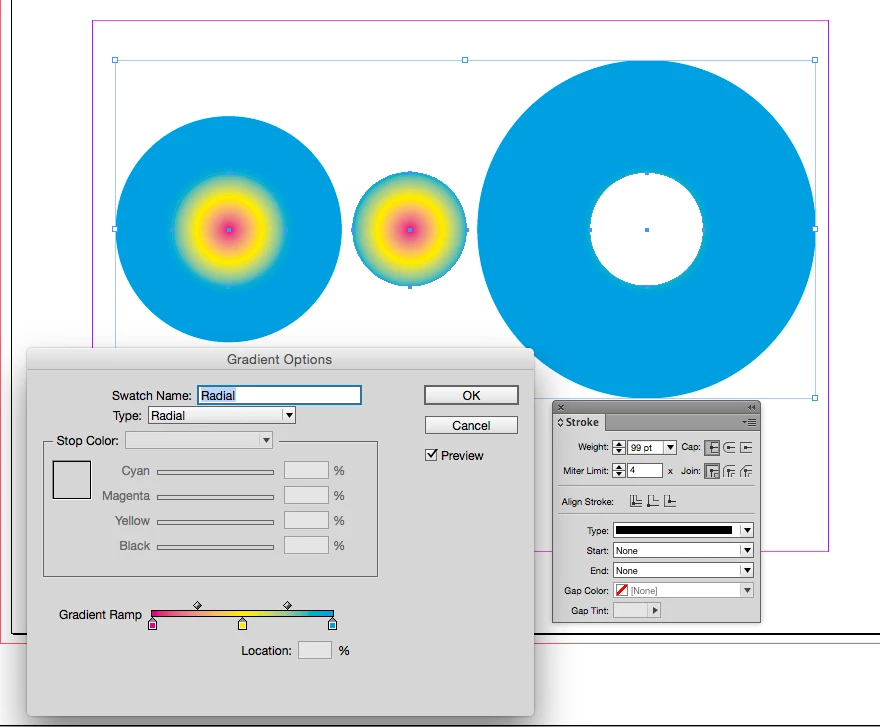Select the Miter Join icon
The height and width of the screenshot is (727, 880).
(712, 472)
